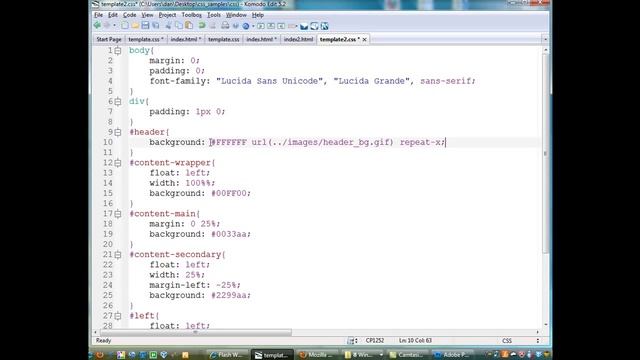Switch to the first template.css * tab
The image size is (640, 360).
coord(146,40)
